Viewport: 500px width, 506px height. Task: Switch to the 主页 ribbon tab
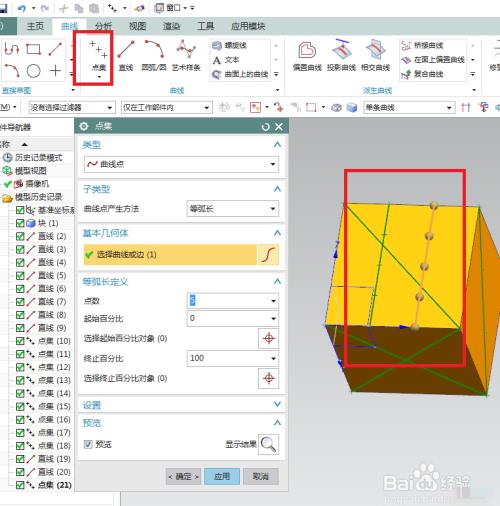(35, 26)
